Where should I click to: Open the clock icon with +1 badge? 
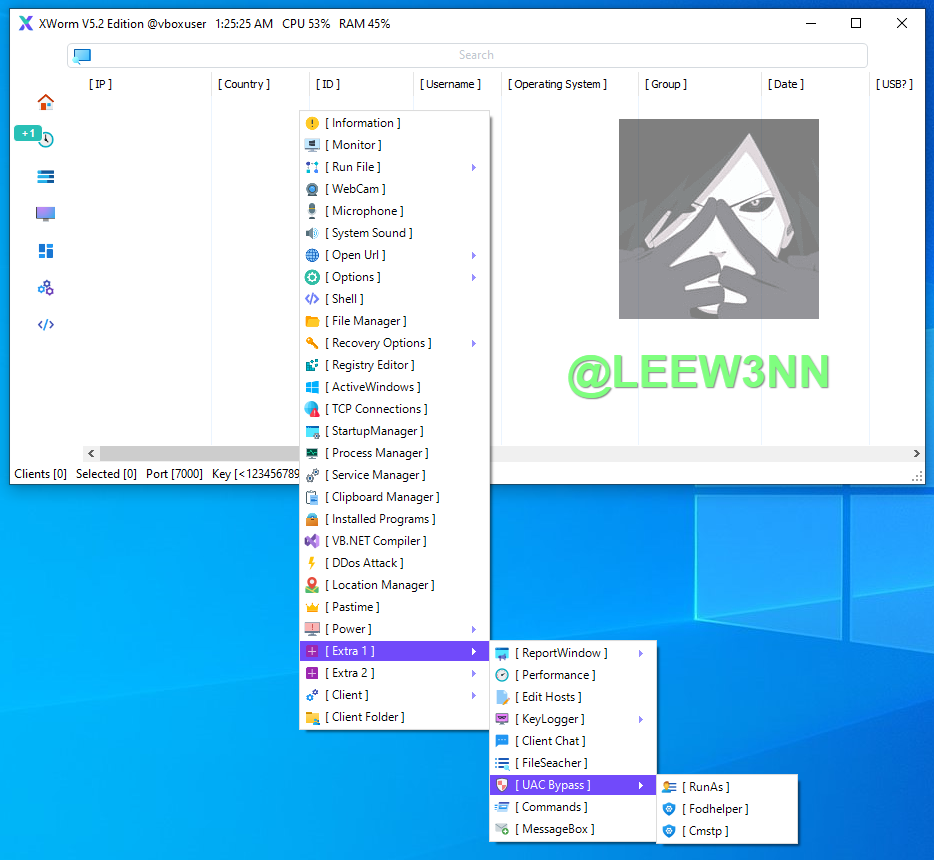[45, 139]
